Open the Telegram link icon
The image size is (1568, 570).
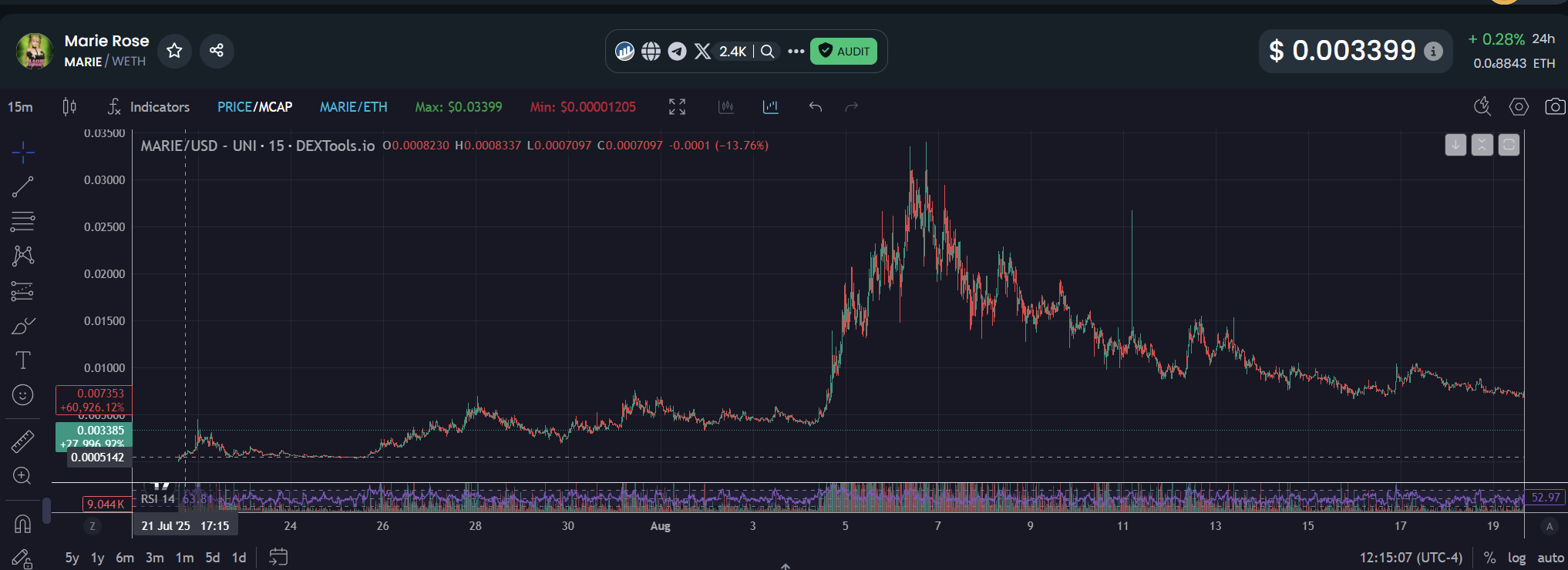tap(677, 52)
